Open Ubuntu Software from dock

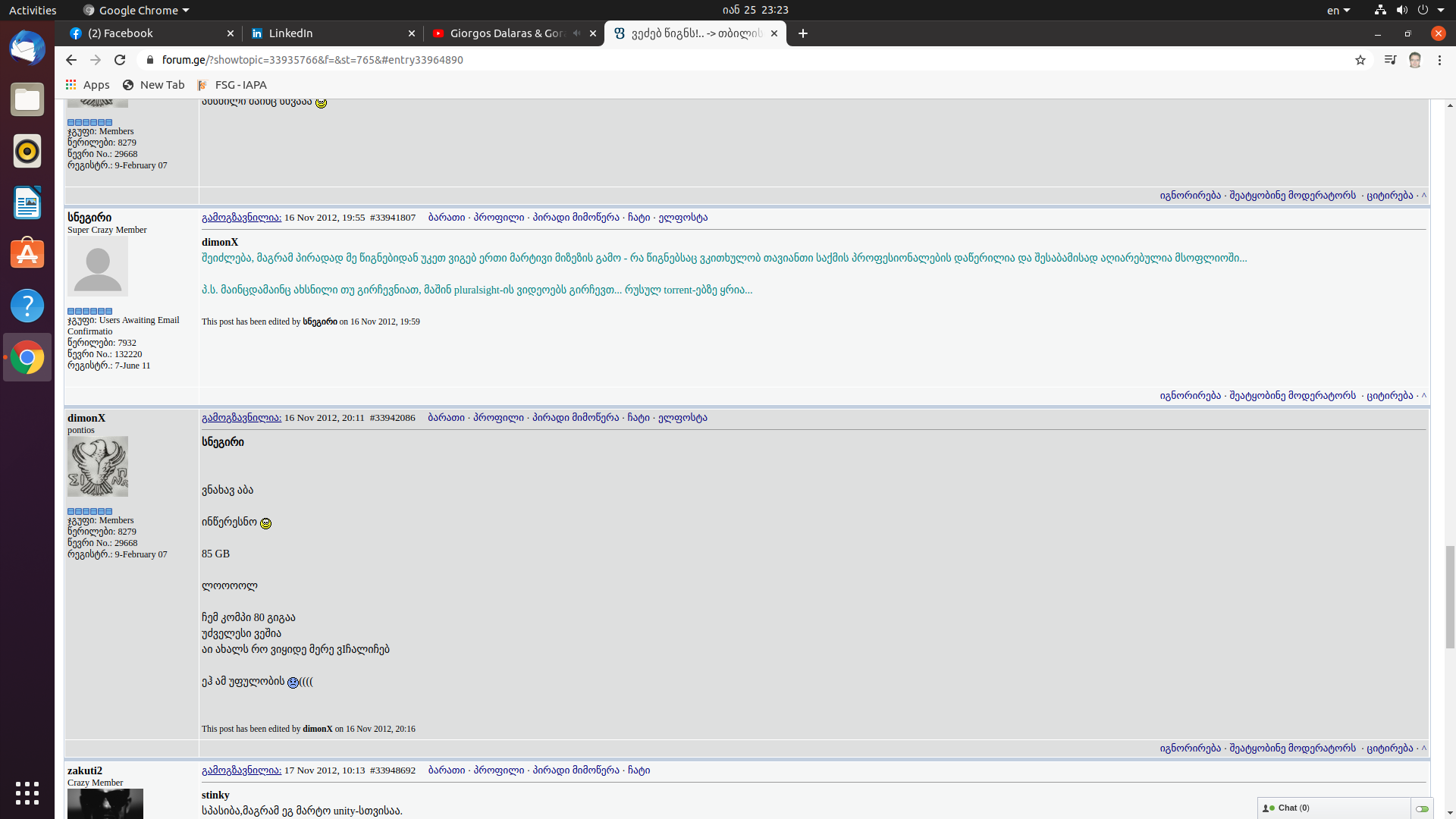pos(27,254)
